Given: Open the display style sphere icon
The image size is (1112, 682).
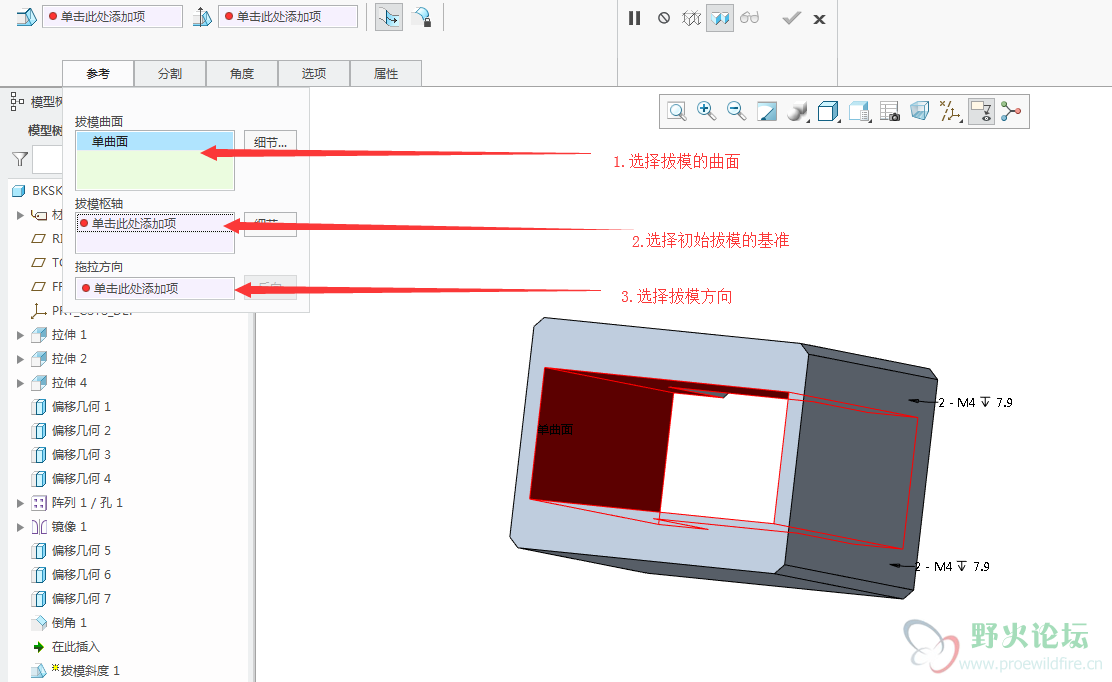Looking at the screenshot, I should point(797,111).
